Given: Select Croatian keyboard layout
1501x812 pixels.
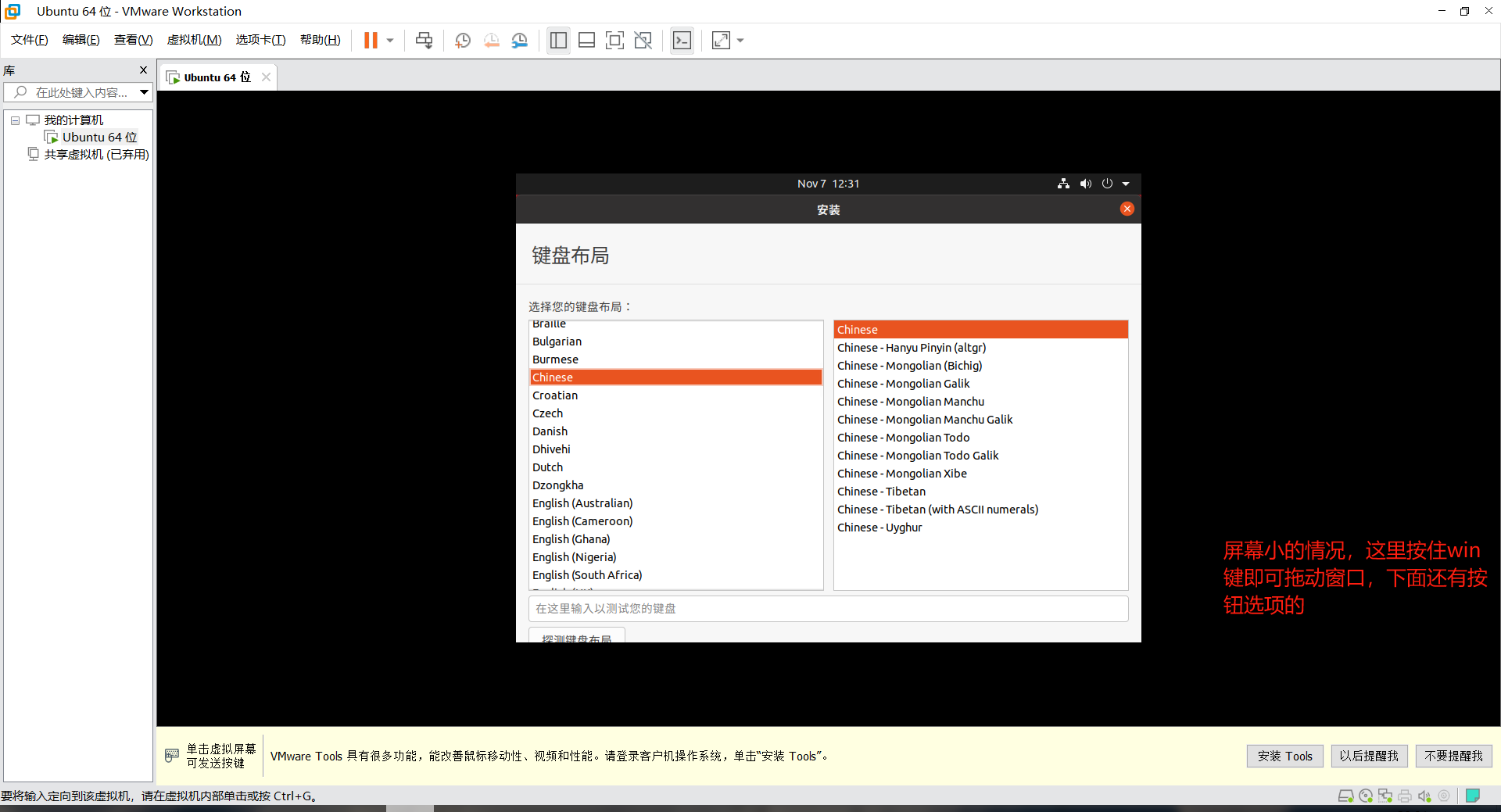Looking at the screenshot, I should tap(675, 395).
